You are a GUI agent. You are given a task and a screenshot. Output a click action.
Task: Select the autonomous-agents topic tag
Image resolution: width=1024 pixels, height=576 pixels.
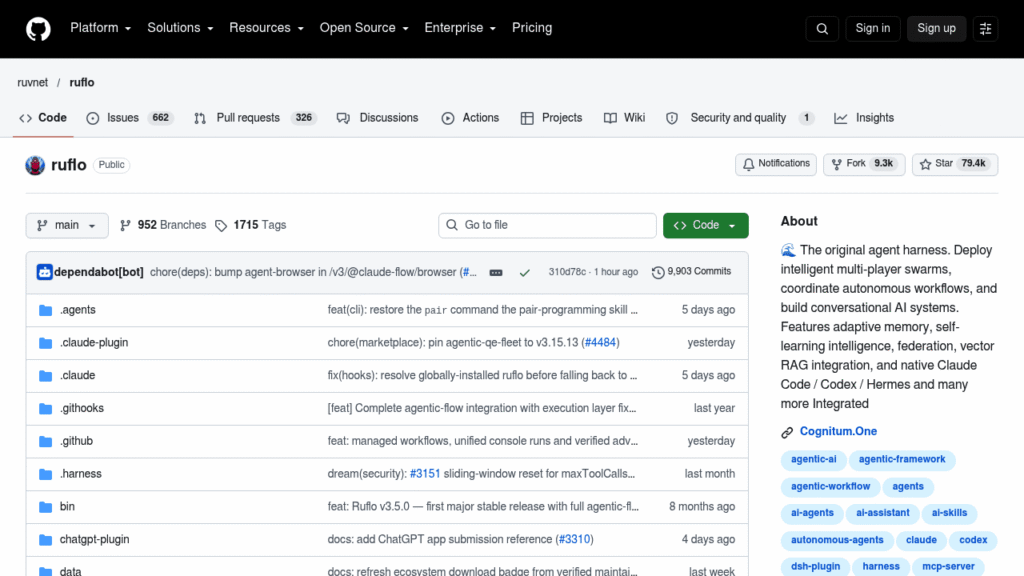tap(837, 541)
